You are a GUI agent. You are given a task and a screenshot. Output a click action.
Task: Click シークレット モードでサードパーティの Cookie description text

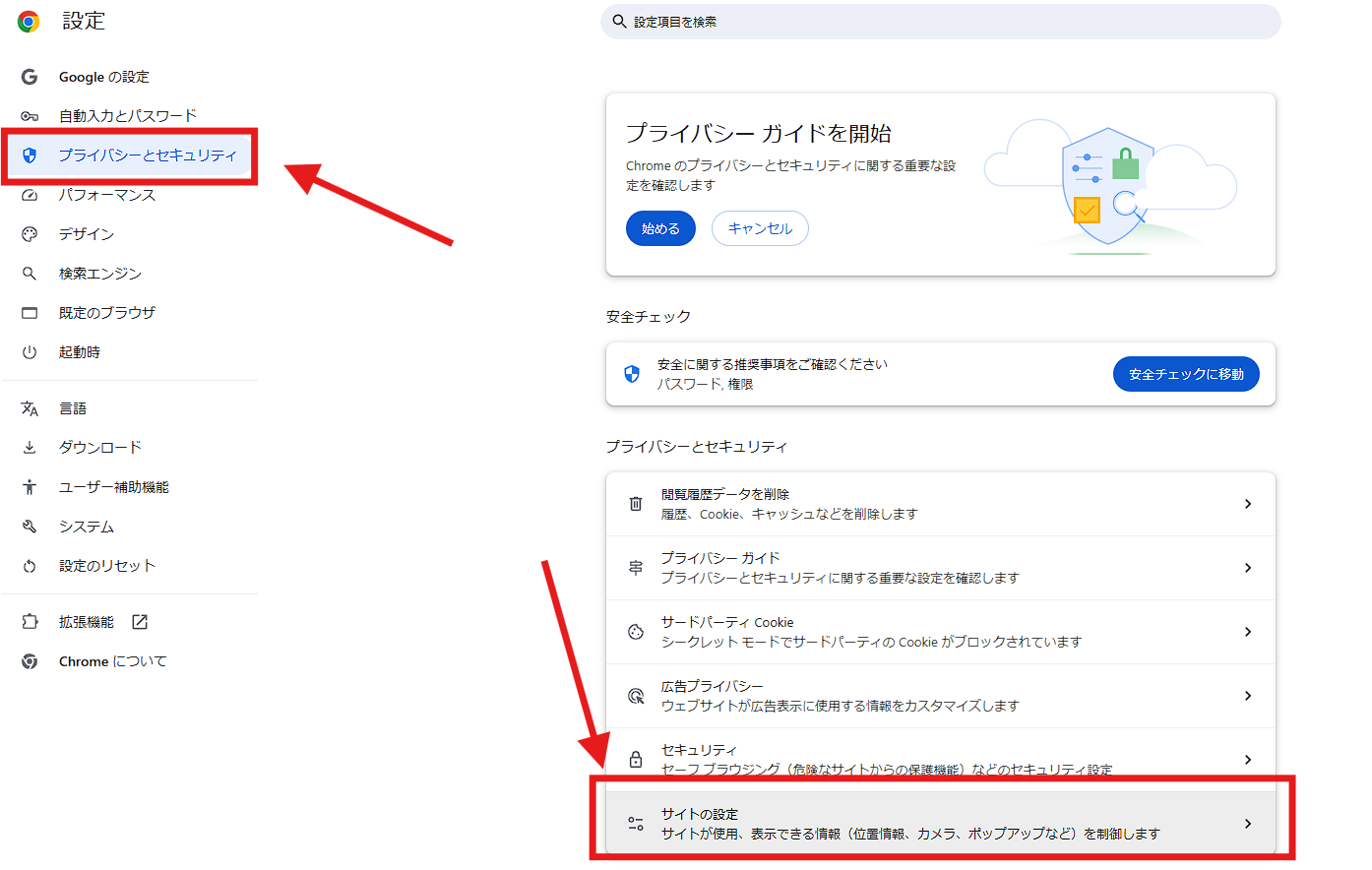tap(871, 642)
